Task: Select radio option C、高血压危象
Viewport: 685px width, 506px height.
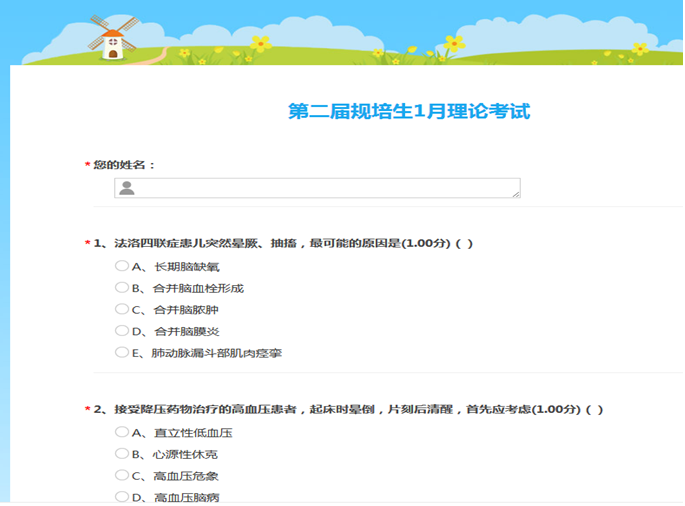Action: 122,475
